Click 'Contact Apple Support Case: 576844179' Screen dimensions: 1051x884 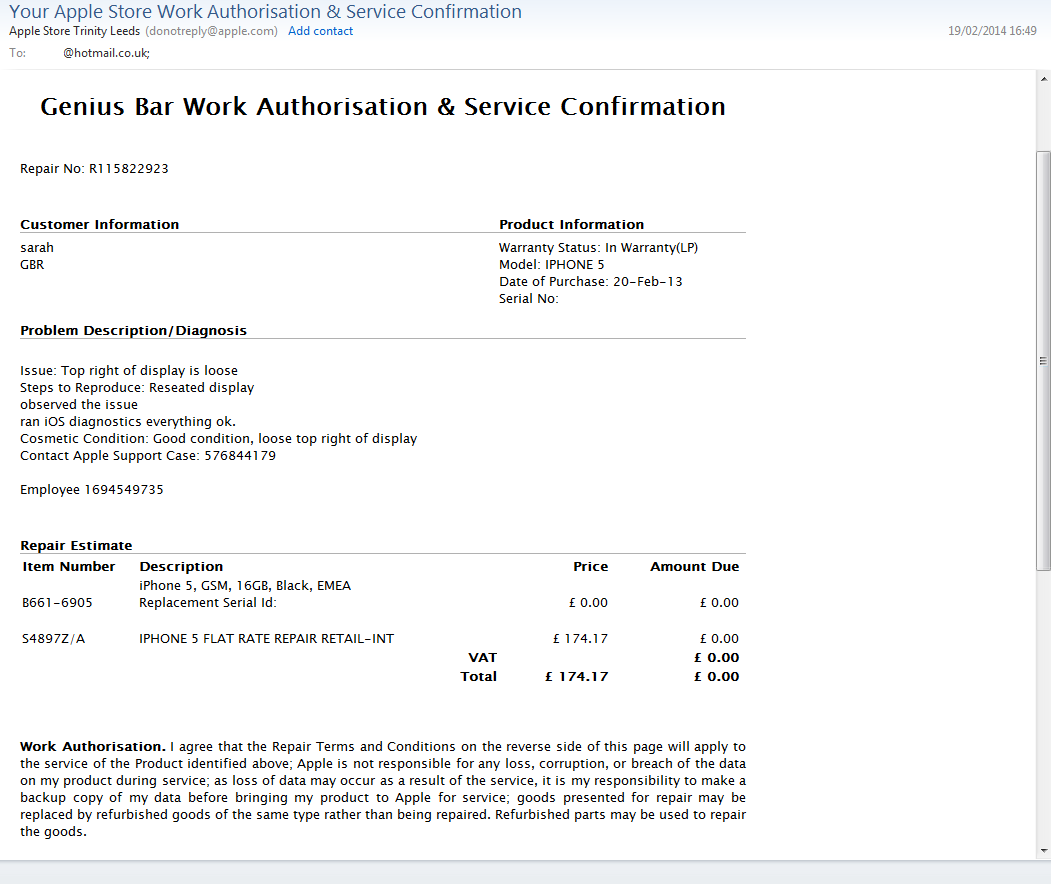pos(148,456)
